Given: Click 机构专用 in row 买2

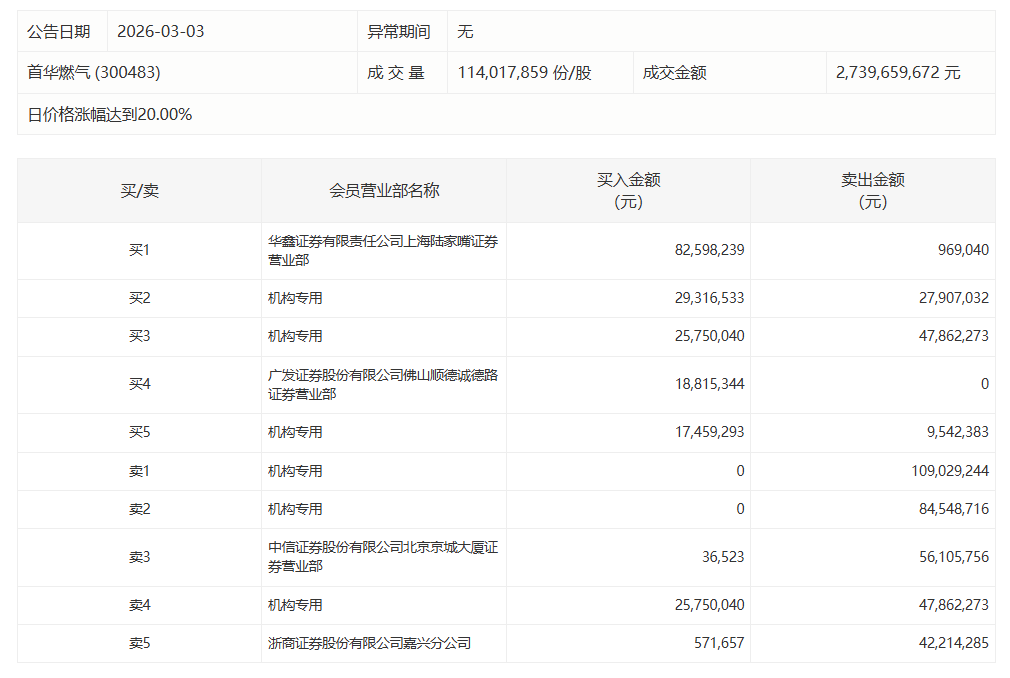Looking at the screenshot, I should pos(289,299).
